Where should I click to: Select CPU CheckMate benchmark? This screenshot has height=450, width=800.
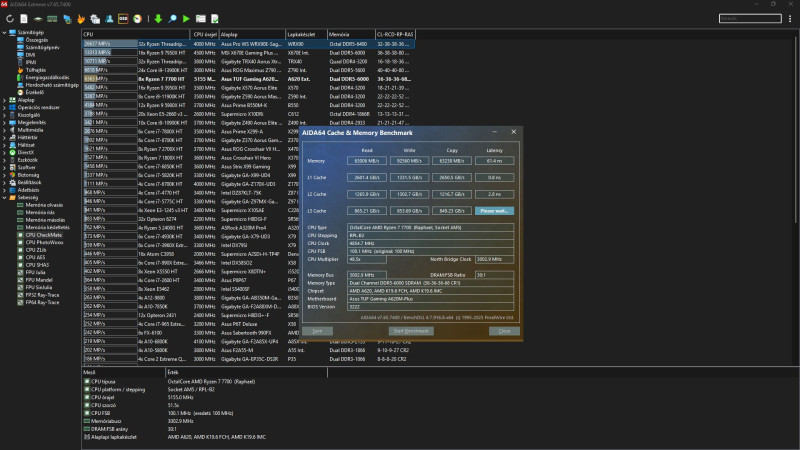click(x=43, y=235)
